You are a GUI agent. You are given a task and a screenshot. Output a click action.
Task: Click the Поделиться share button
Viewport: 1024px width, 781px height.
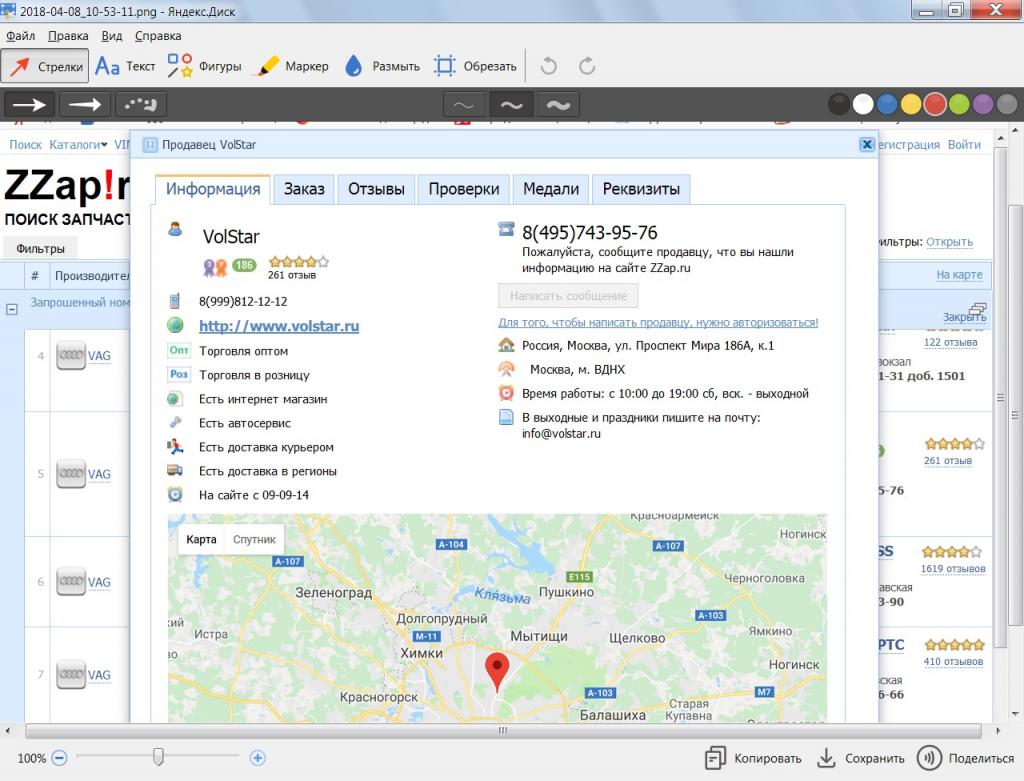coord(966,758)
